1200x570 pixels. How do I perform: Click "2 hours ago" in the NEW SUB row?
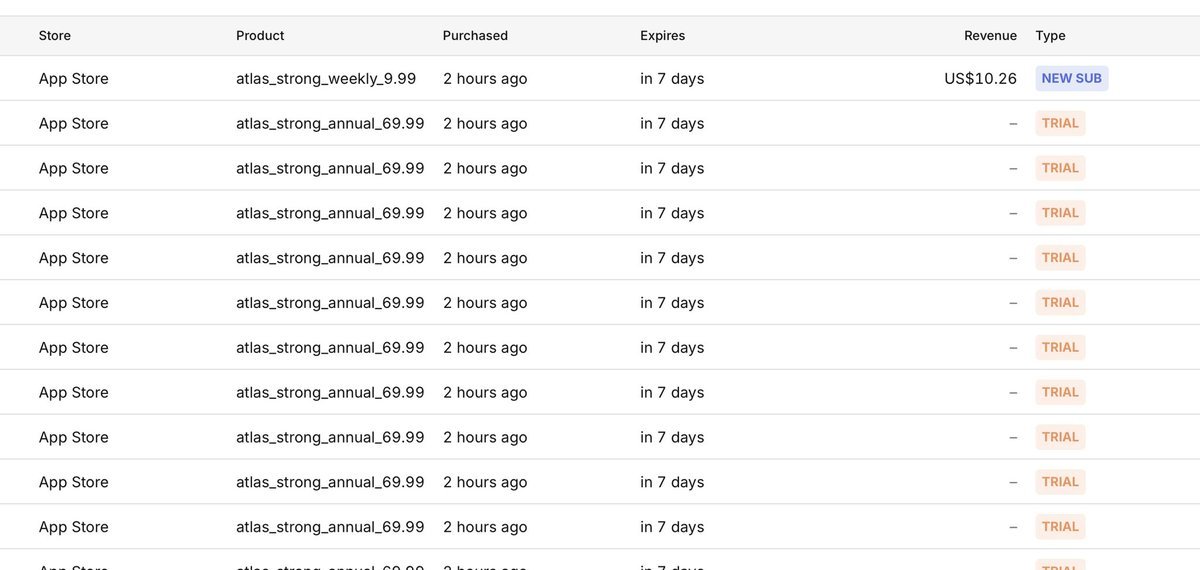coord(485,79)
